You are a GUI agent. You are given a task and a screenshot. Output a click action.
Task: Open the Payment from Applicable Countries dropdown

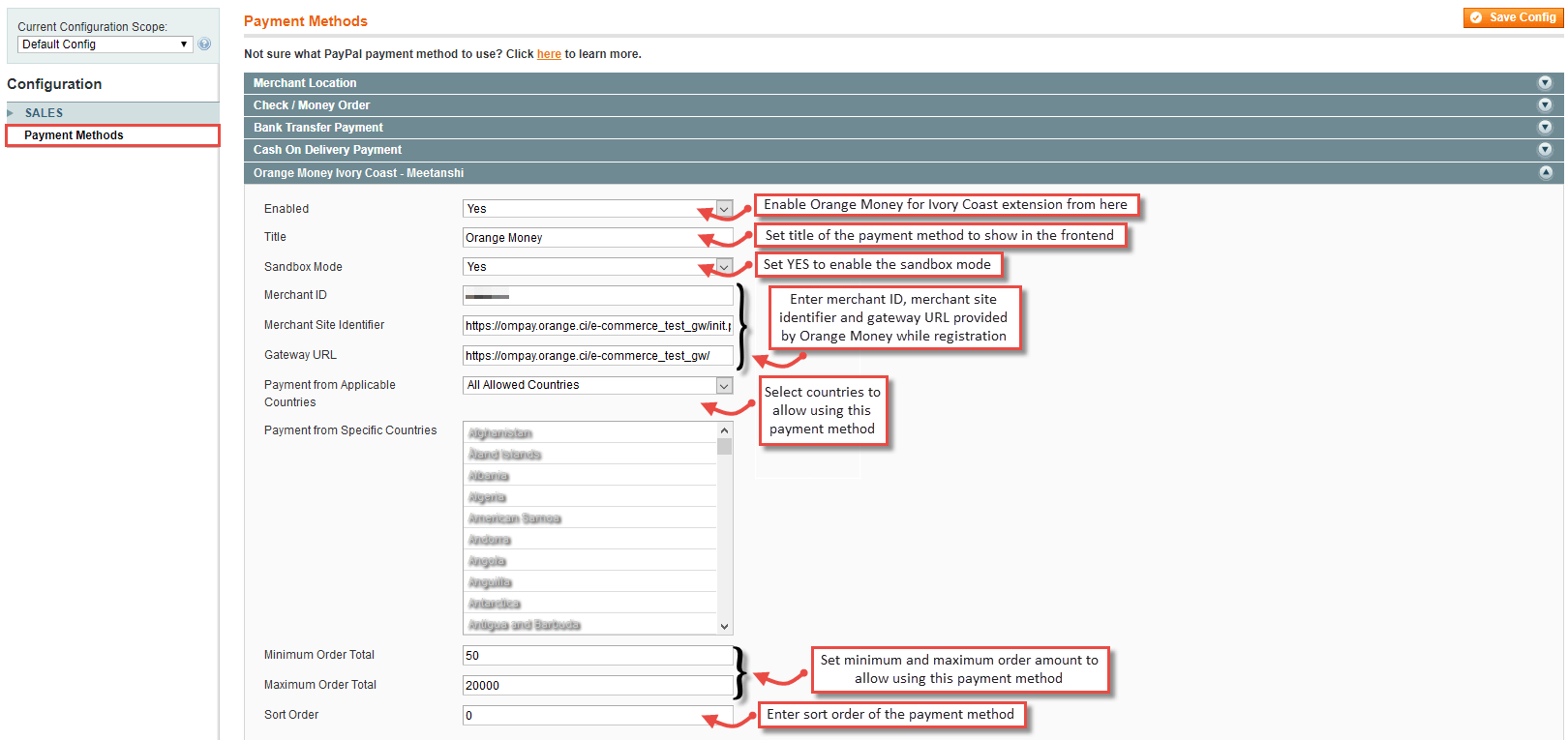coord(598,385)
